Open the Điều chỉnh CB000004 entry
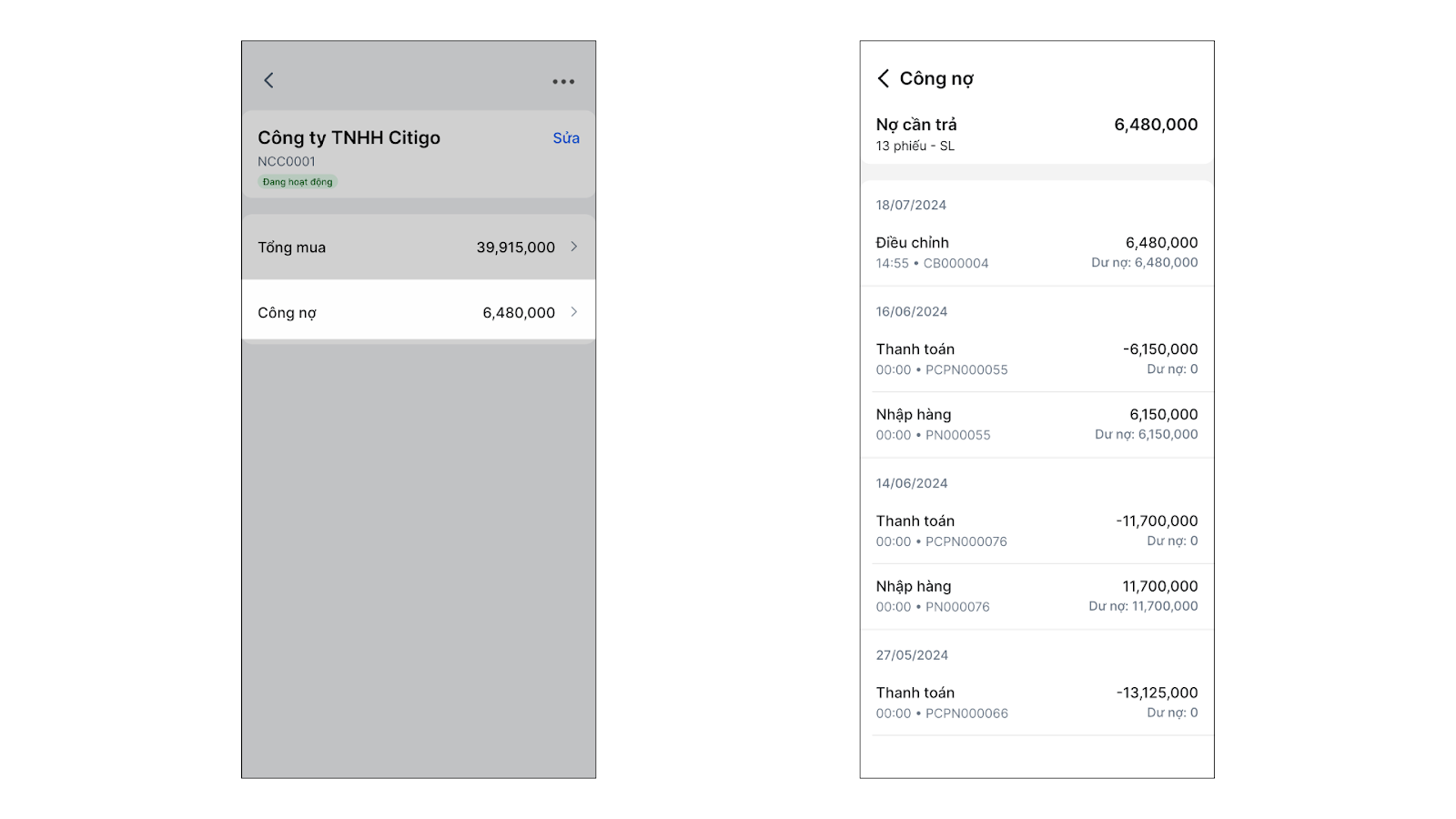The height and width of the screenshot is (819, 1456). (x=1036, y=252)
